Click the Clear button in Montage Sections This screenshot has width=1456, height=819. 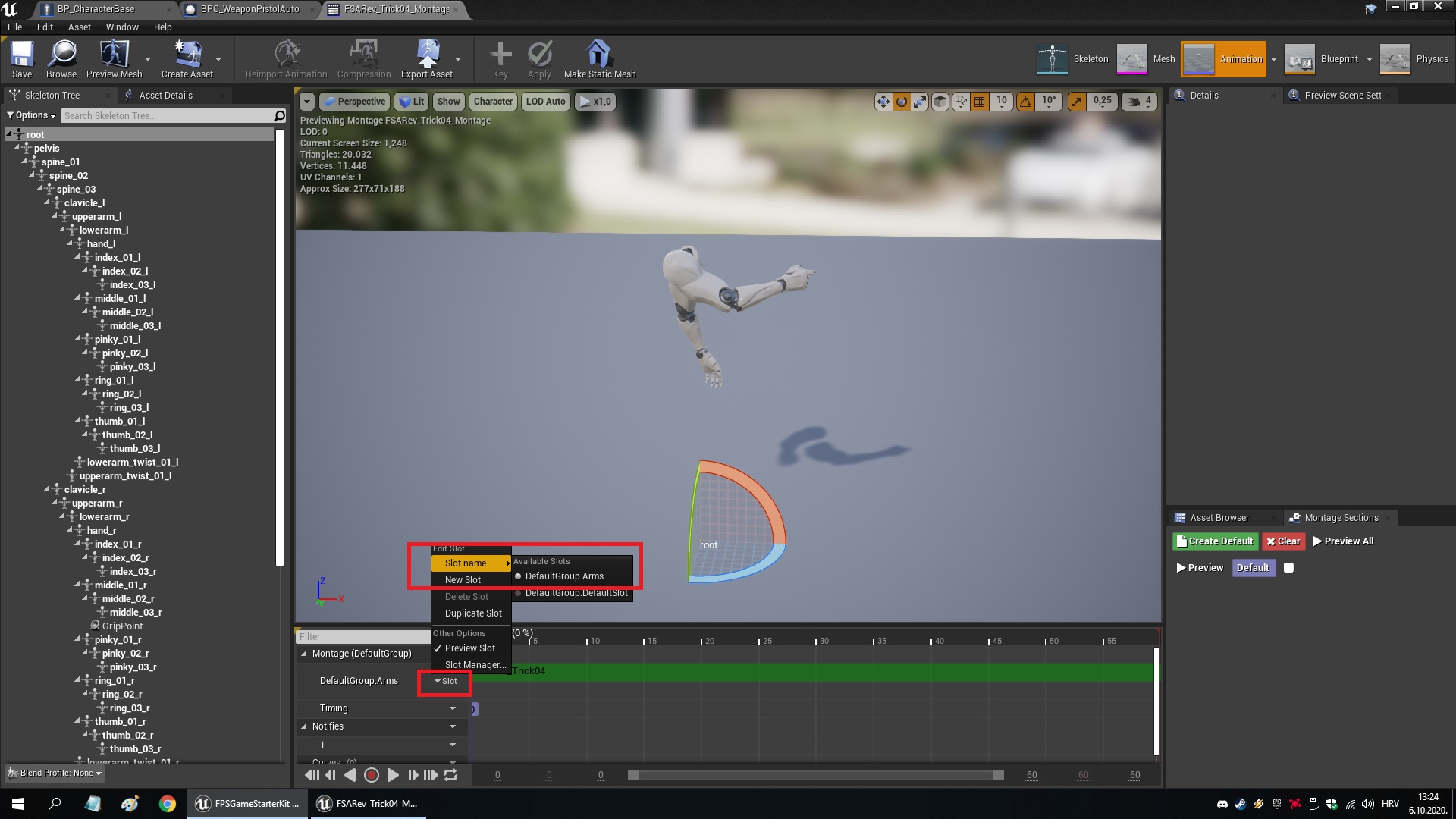click(x=1282, y=541)
